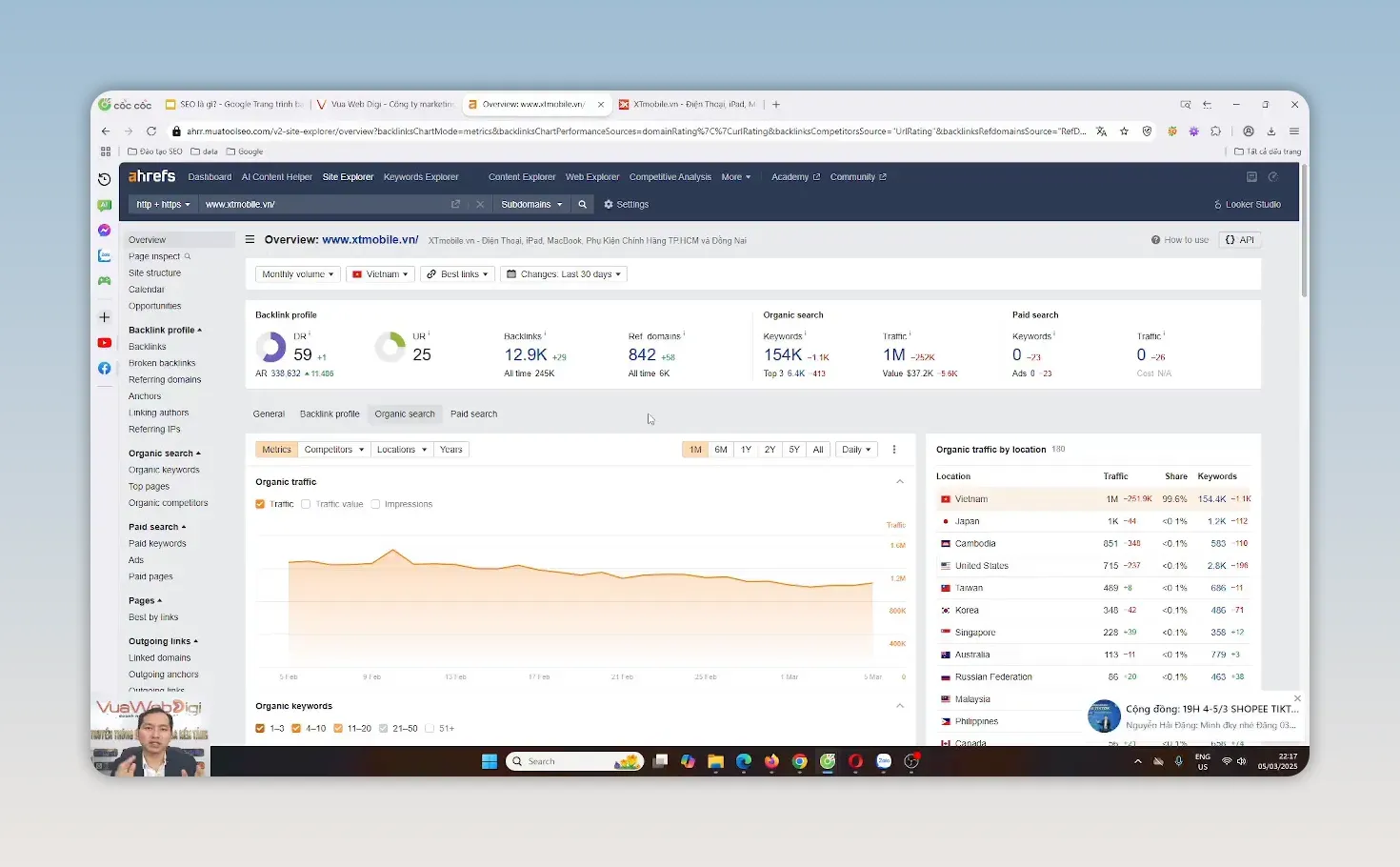The height and width of the screenshot is (867, 1400).
Task: Open the http + https protocol dropdown
Action: (x=163, y=205)
